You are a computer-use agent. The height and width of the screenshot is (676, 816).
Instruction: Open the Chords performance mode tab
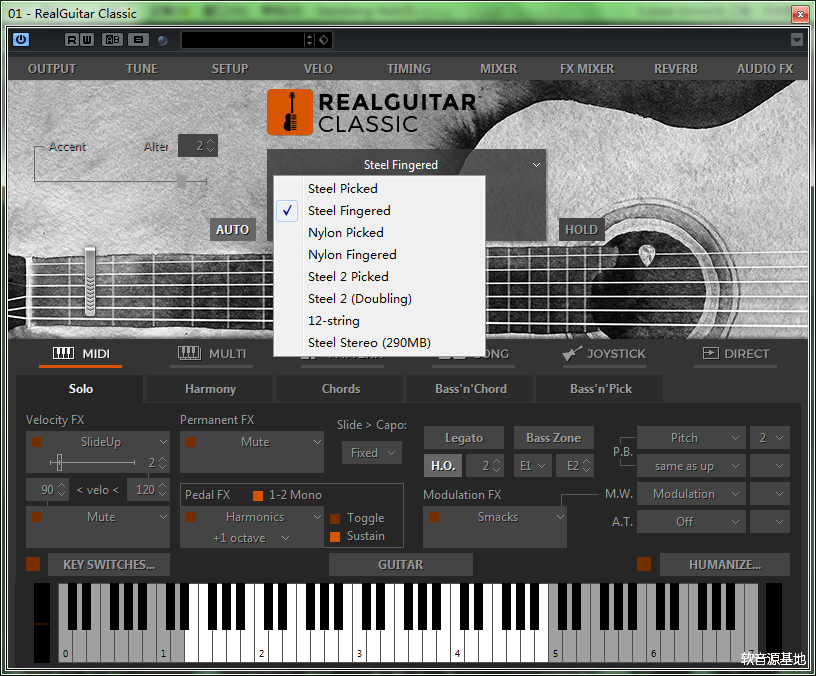pos(340,389)
